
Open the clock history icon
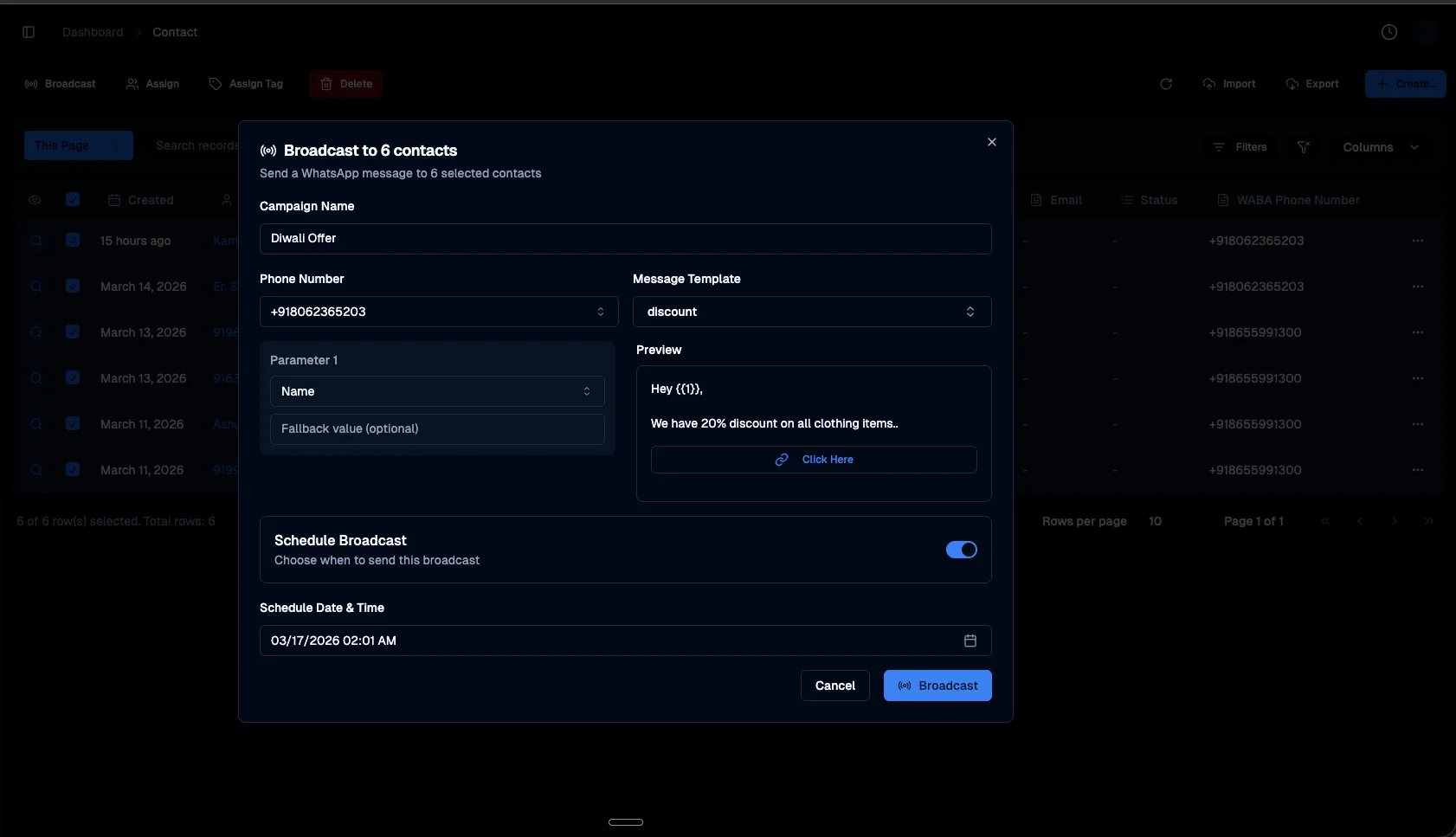tap(1388, 32)
